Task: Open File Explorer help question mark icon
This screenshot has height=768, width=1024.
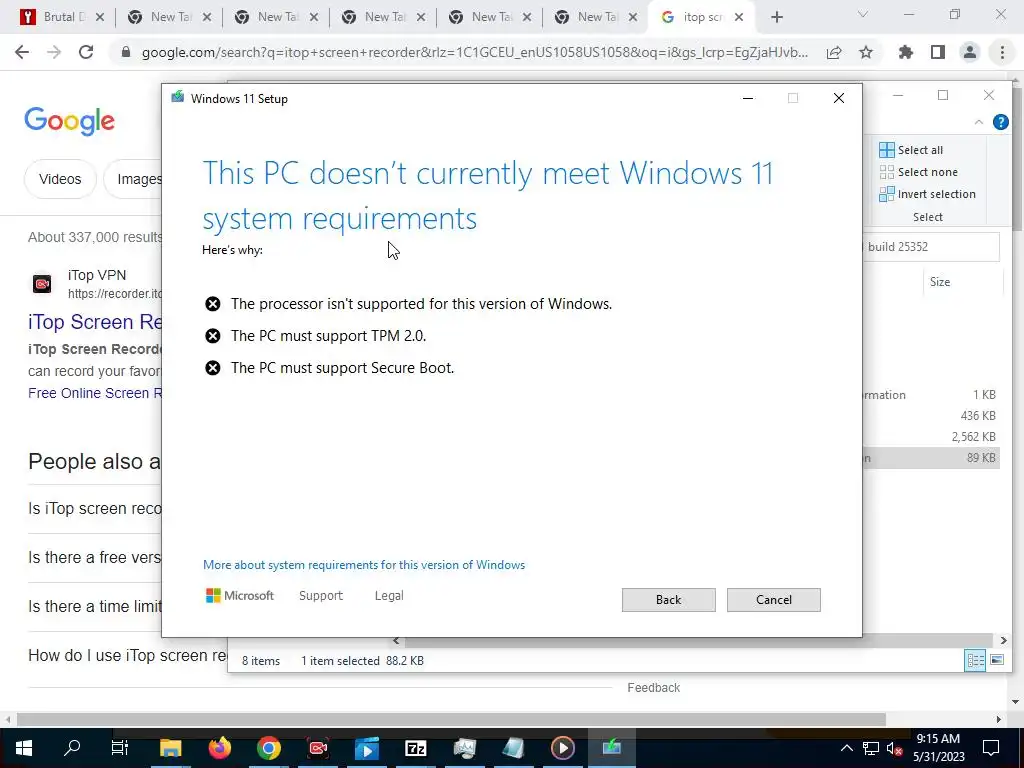Action: [x=1000, y=122]
